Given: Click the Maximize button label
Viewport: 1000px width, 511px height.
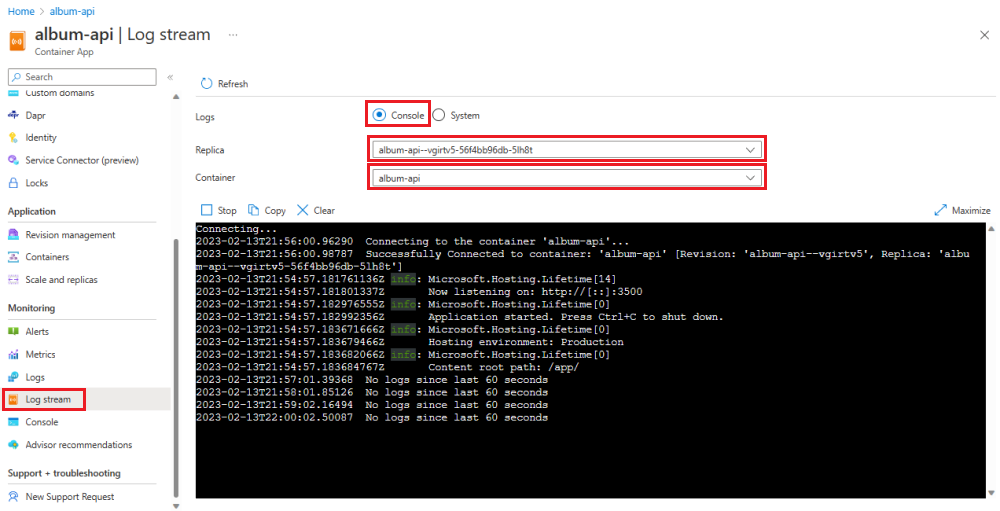Looking at the screenshot, I should click(x=971, y=211).
